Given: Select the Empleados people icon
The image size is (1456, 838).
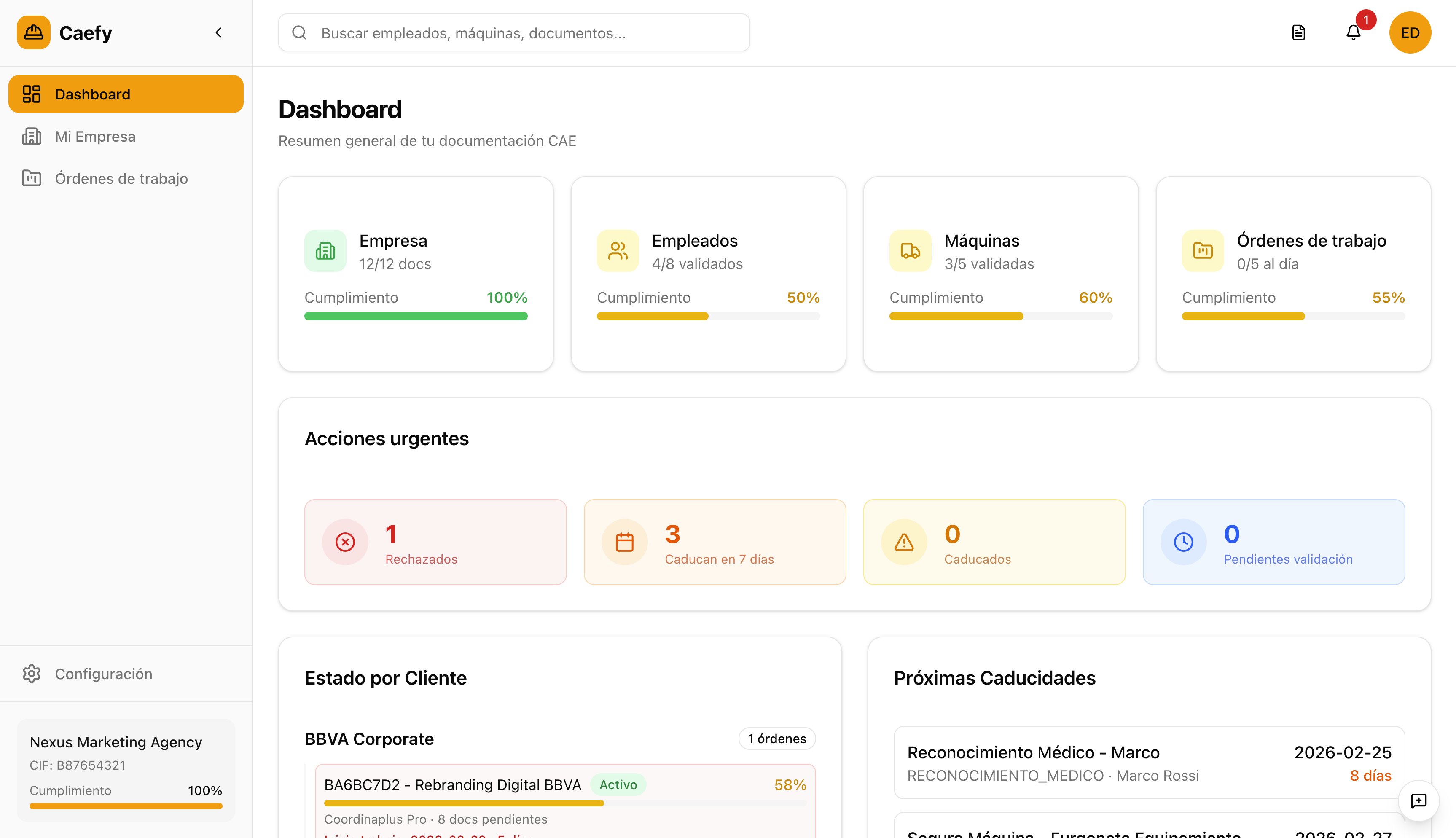Looking at the screenshot, I should click(617, 250).
